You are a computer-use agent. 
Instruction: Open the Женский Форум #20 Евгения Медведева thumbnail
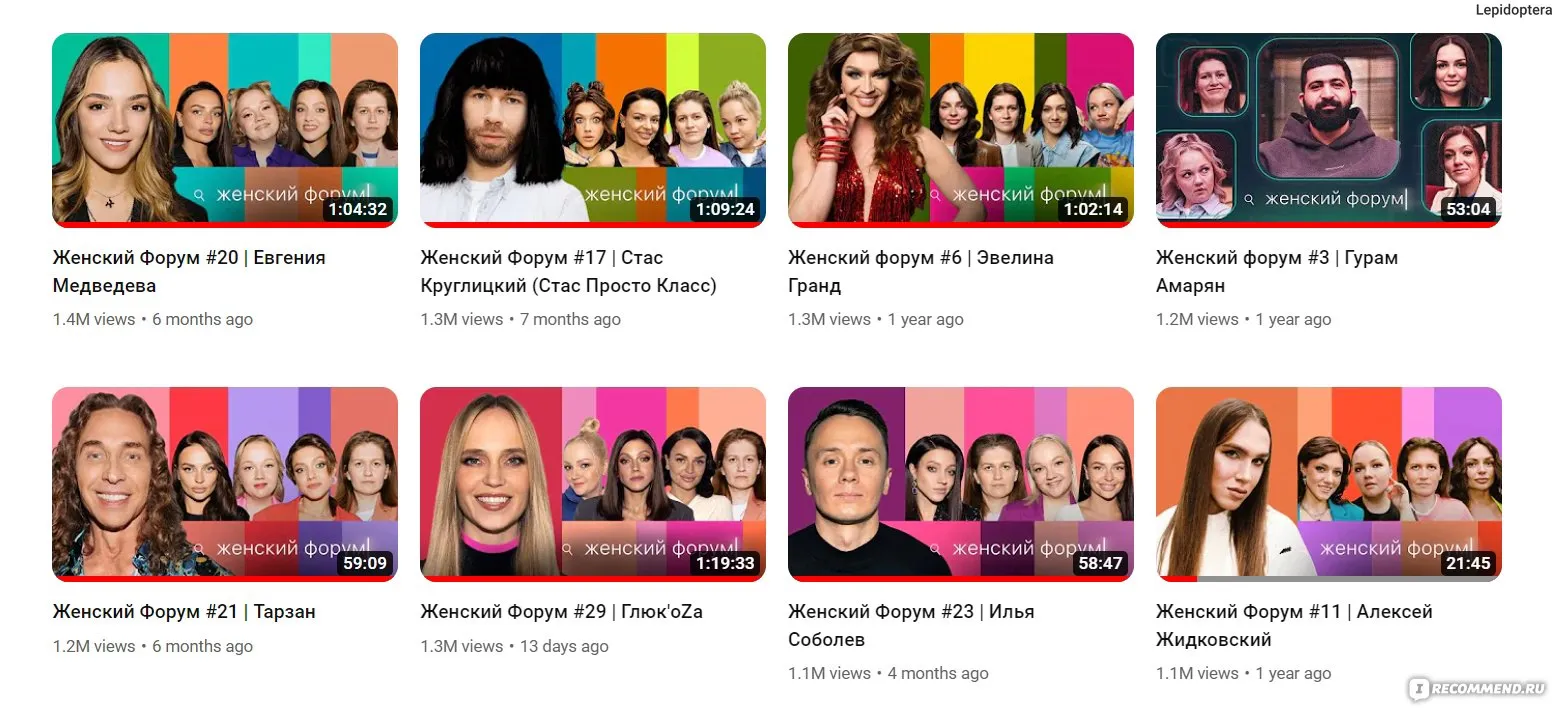click(225, 130)
